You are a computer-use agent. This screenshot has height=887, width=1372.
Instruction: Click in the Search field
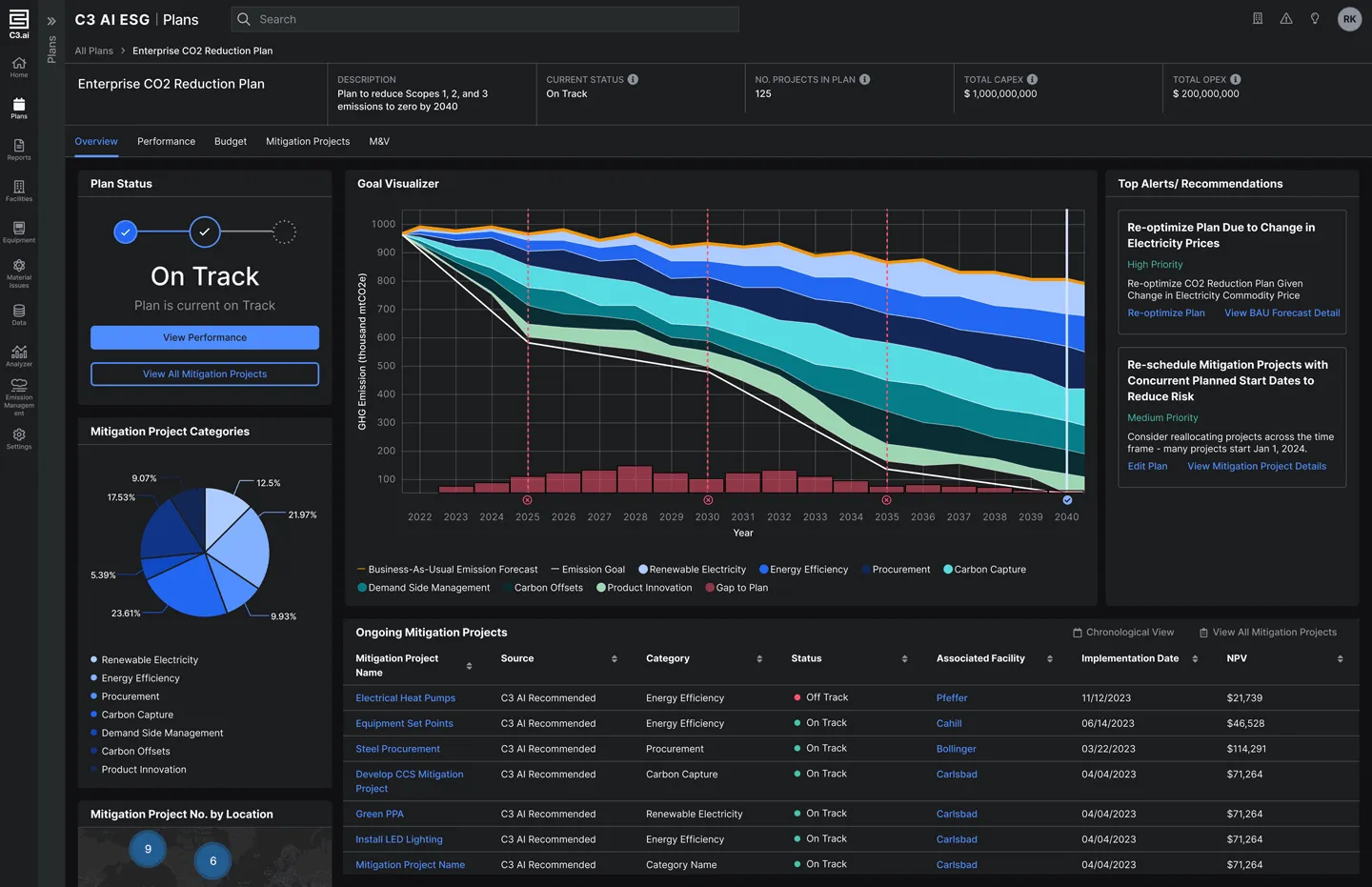pos(485,19)
